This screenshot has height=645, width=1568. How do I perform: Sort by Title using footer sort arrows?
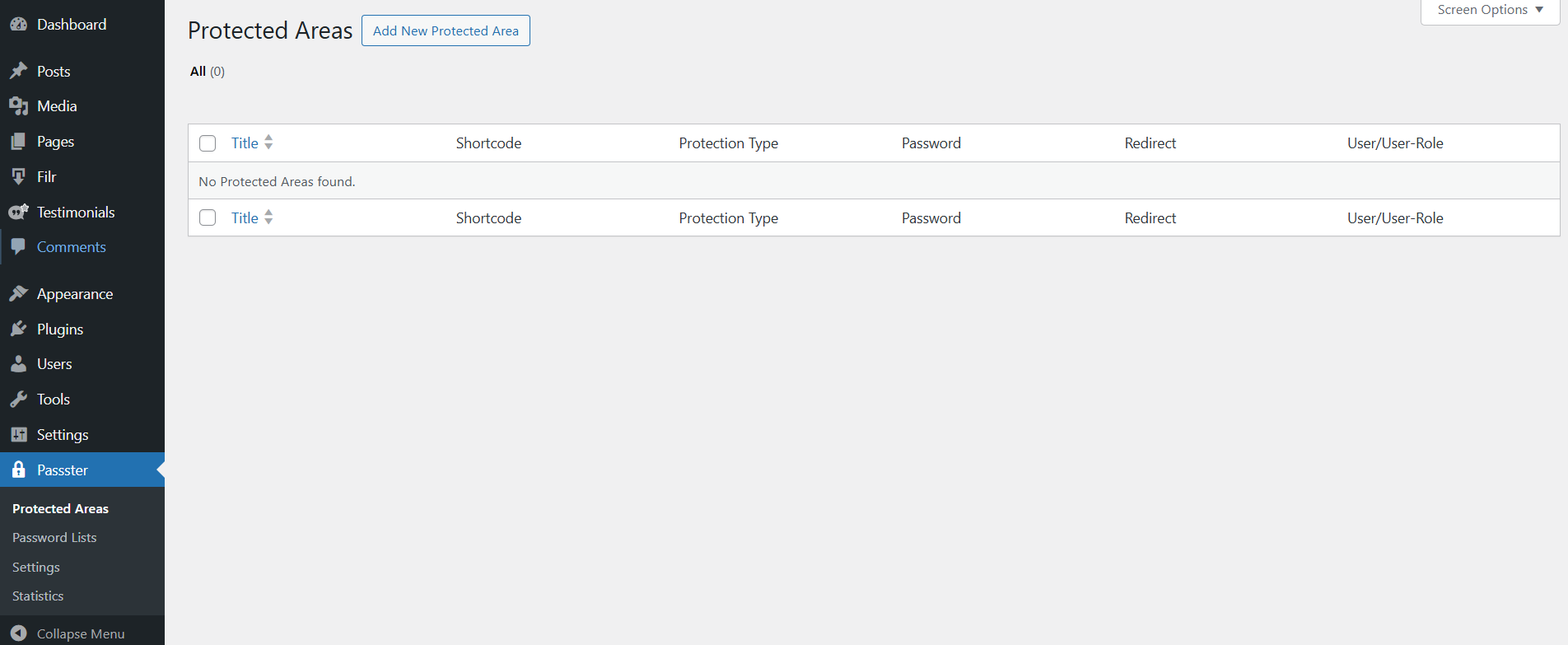tap(268, 217)
